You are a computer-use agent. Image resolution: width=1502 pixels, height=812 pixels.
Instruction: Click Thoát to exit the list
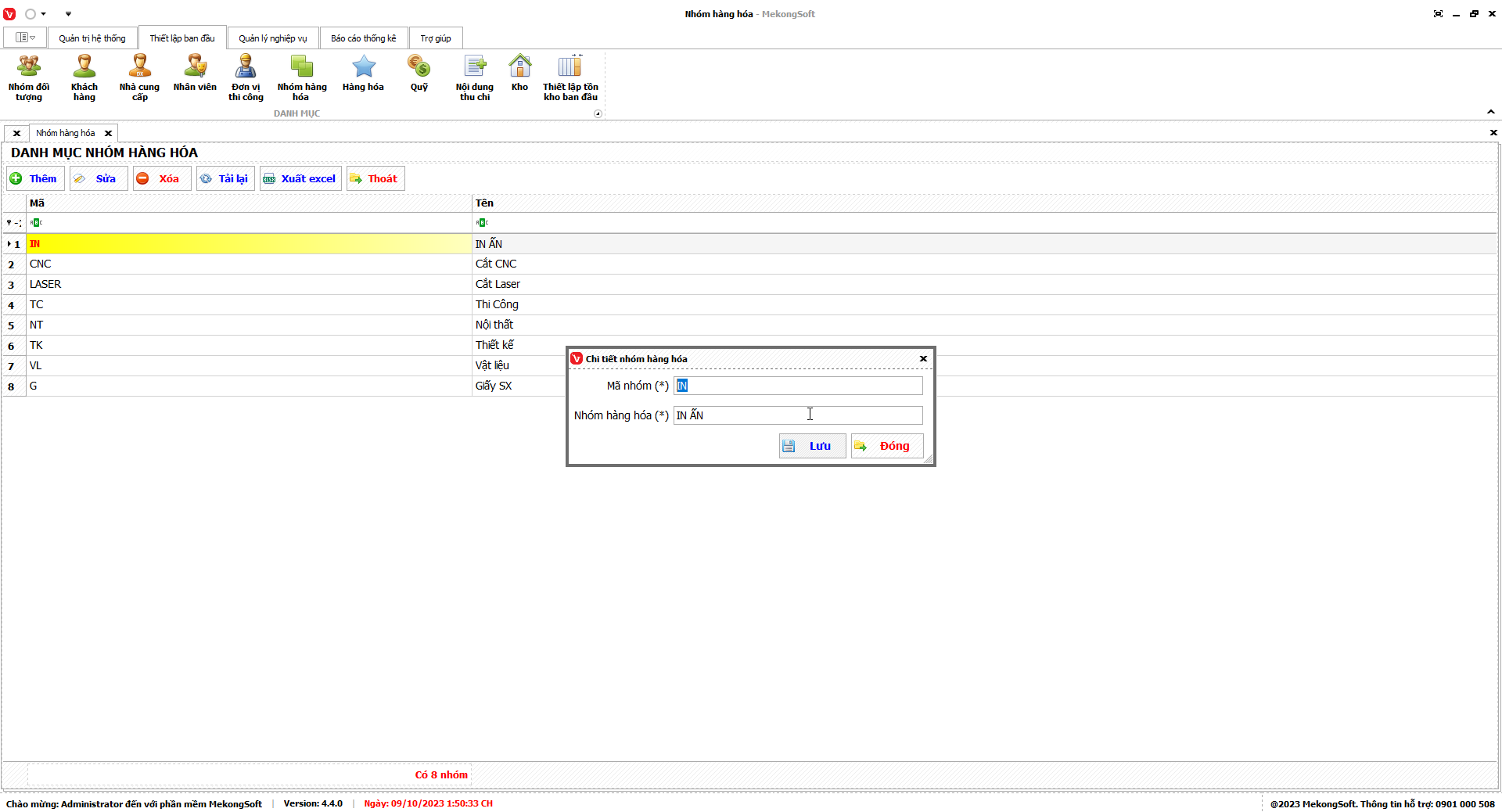click(375, 178)
